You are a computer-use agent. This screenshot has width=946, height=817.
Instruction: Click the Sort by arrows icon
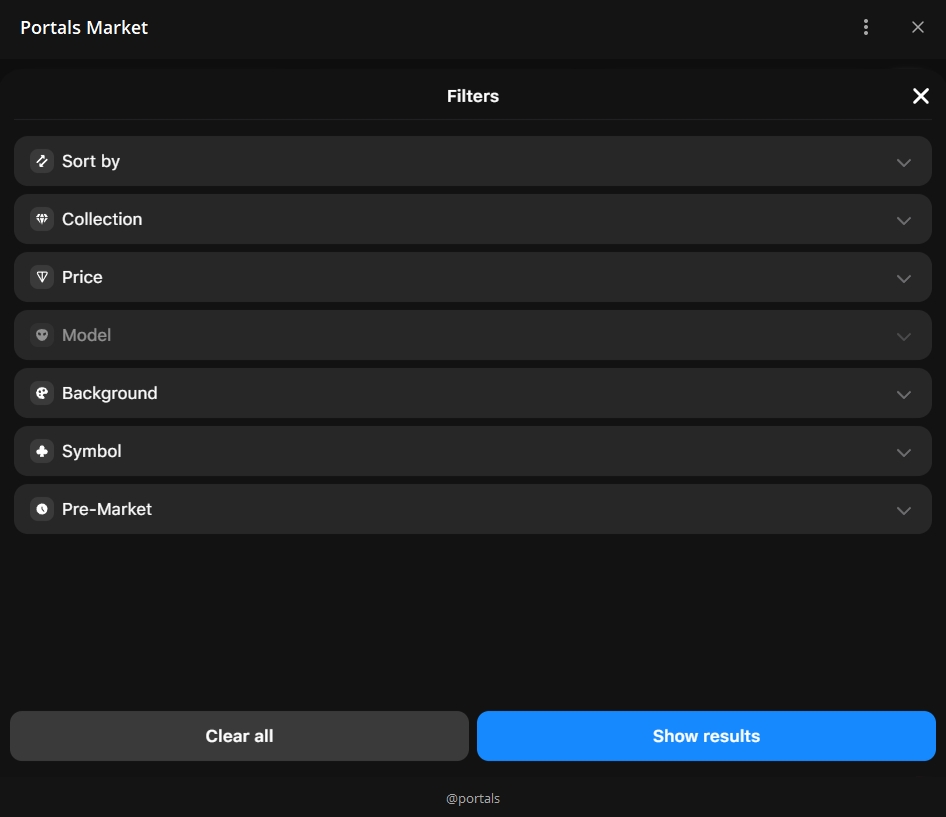42,161
